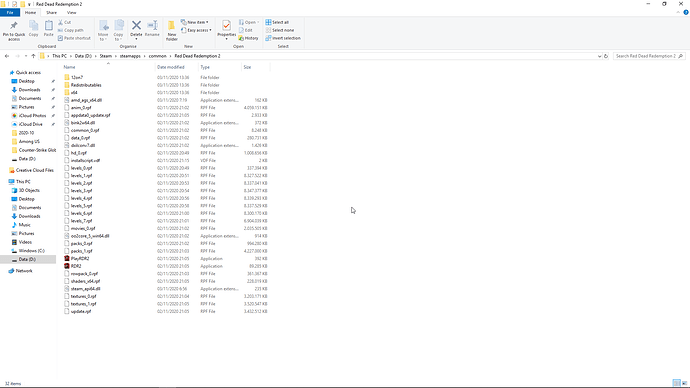Screen dimensions: 690x388
Task: Select the steam_api64.dll file
Action: click(85, 289)
